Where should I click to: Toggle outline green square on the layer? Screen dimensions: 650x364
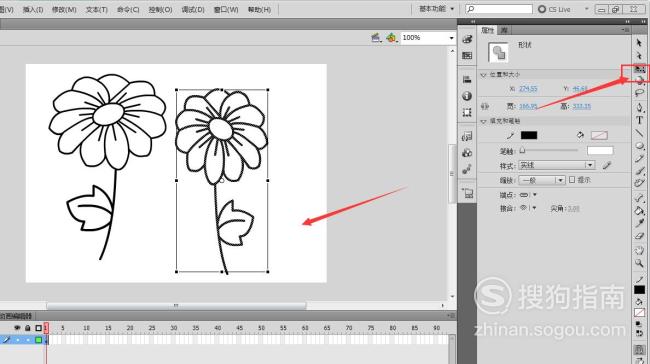(x=38, y=340)
